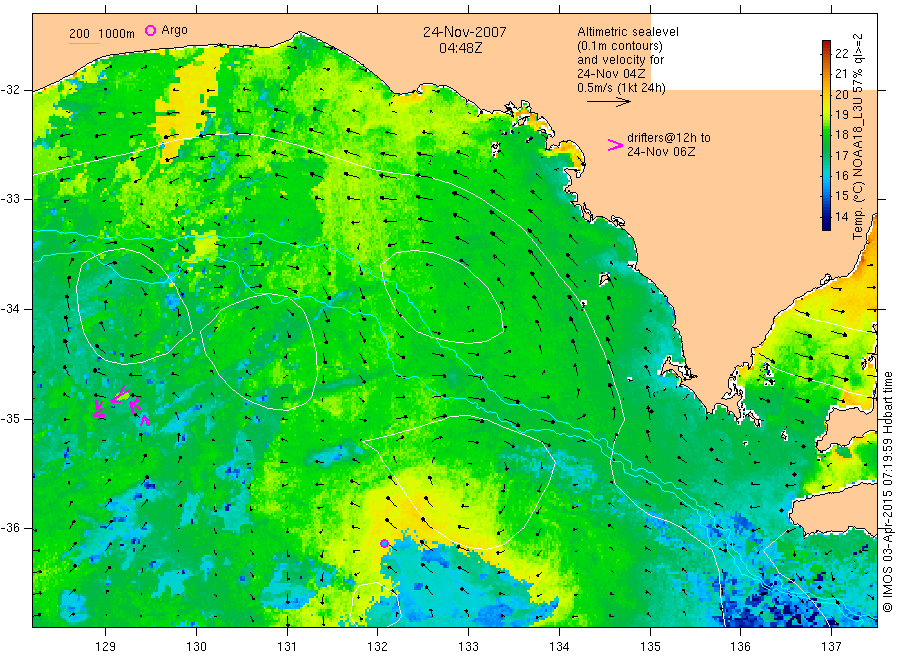Click the 22 value on the colorbar
This screenshot has width=900, height=660.
pos(841,53)
